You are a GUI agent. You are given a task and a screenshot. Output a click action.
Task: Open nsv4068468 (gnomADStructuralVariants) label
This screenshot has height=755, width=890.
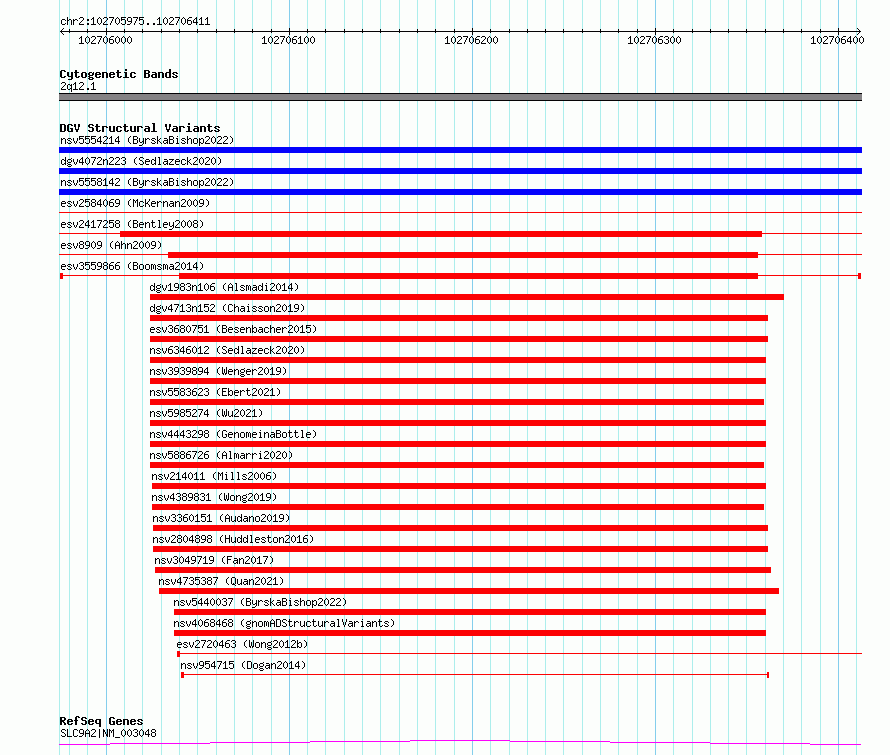(284, 623)
